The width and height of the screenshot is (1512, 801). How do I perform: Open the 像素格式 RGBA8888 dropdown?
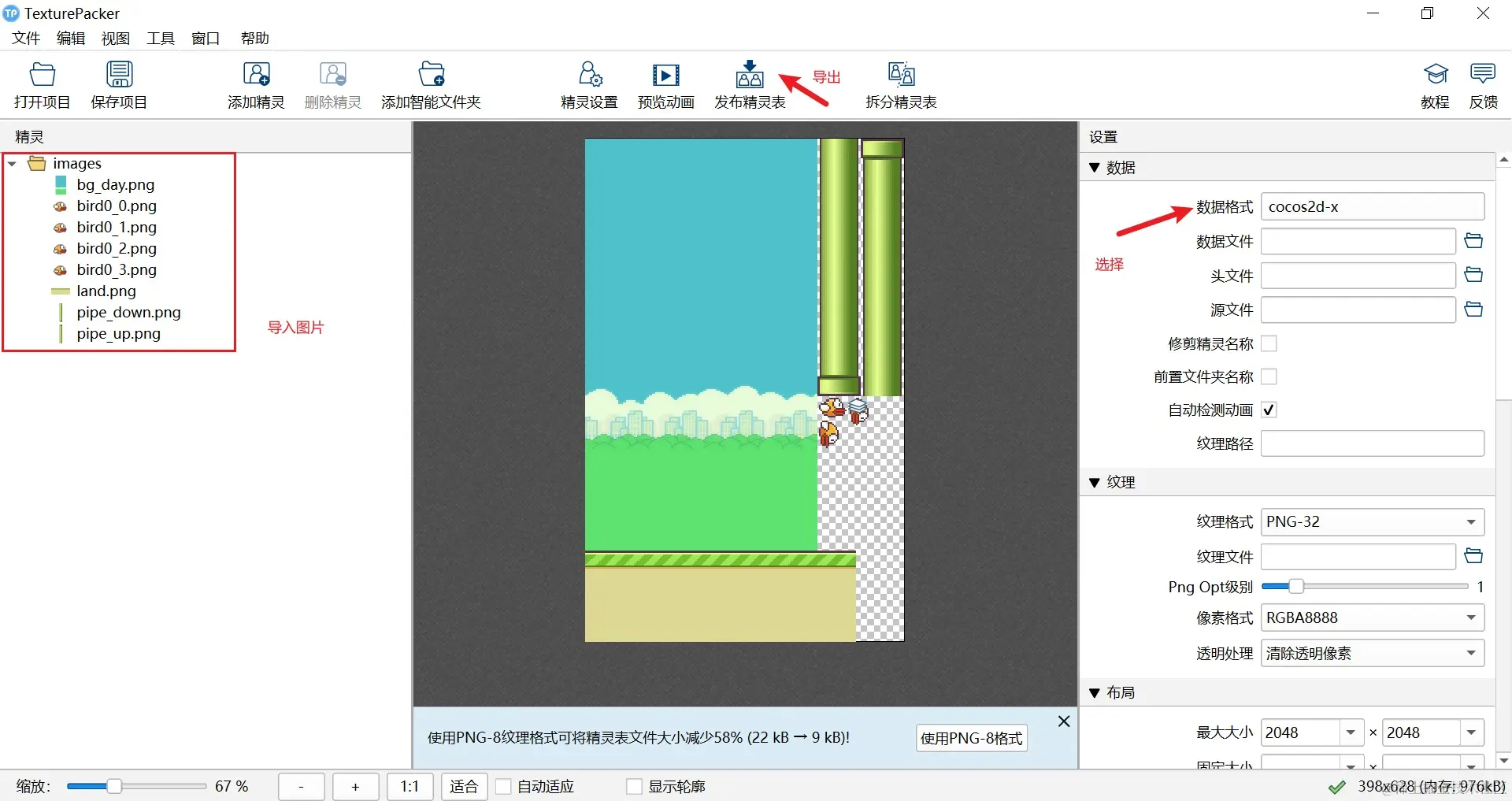coord(1373,618)
